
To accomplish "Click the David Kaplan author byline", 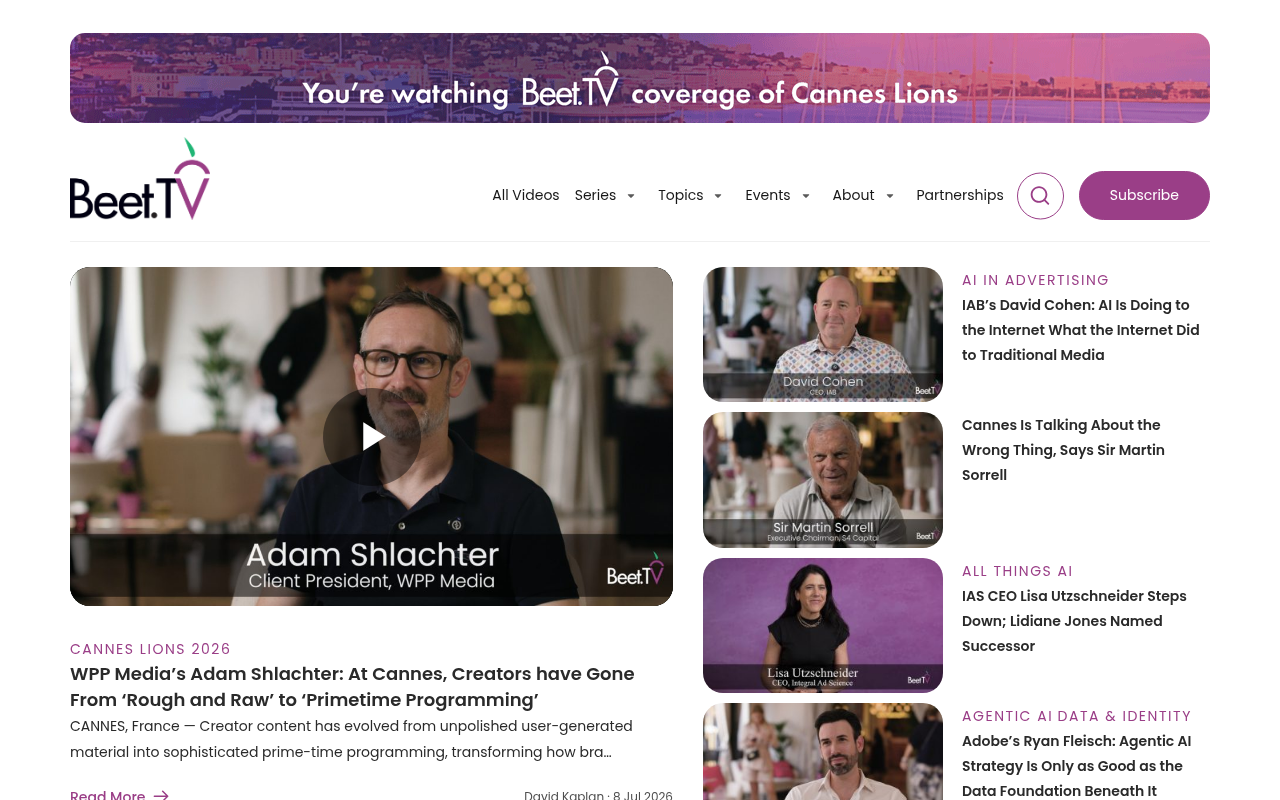I will 563,795.
